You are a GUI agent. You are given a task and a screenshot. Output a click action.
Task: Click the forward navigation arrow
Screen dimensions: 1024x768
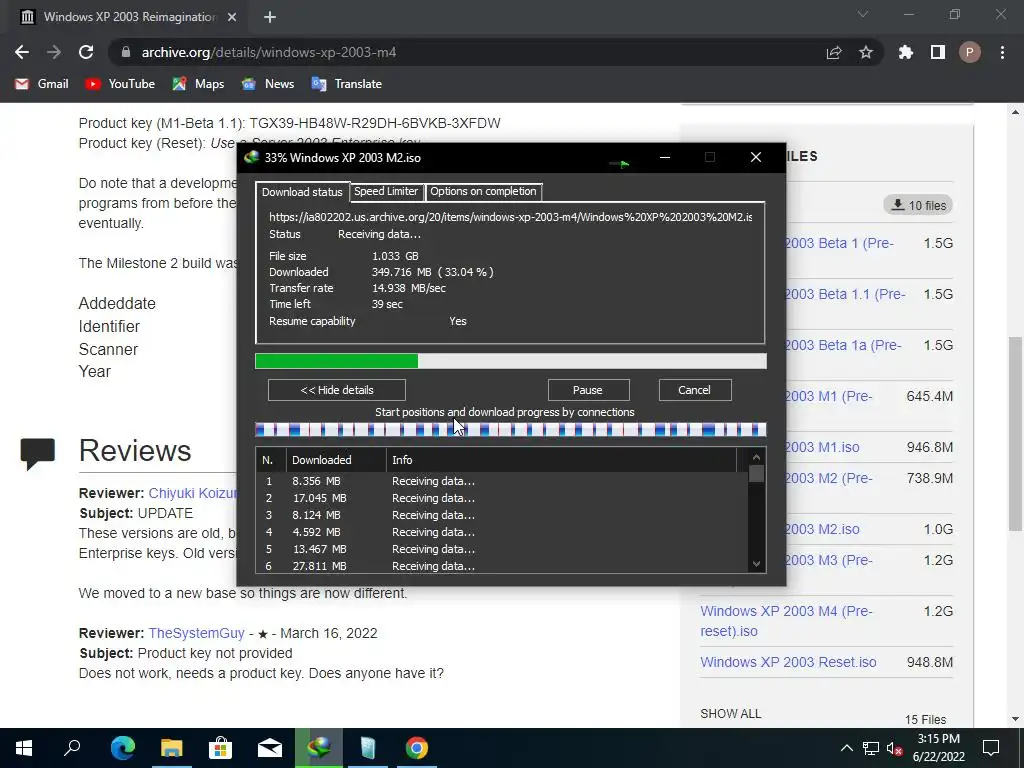54,52
